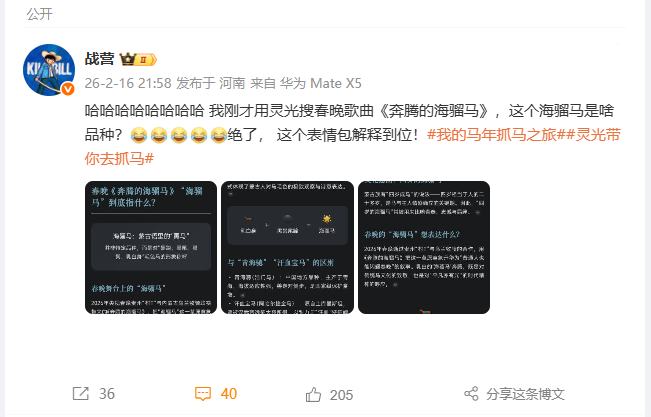Open the #灵光带你去抓马# hashtag
The image size is (651, 417).
click(352, 146)
